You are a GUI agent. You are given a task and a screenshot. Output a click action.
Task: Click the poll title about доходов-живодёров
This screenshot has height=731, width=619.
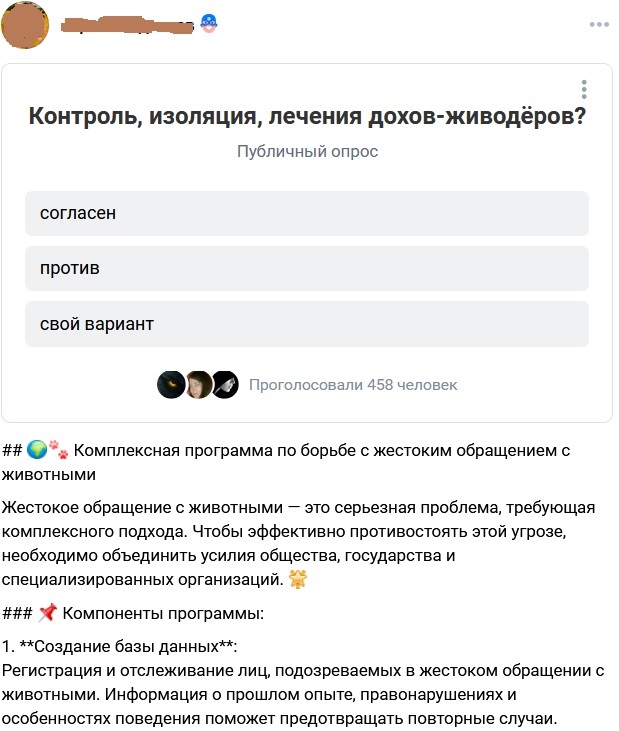click(307, 117)
